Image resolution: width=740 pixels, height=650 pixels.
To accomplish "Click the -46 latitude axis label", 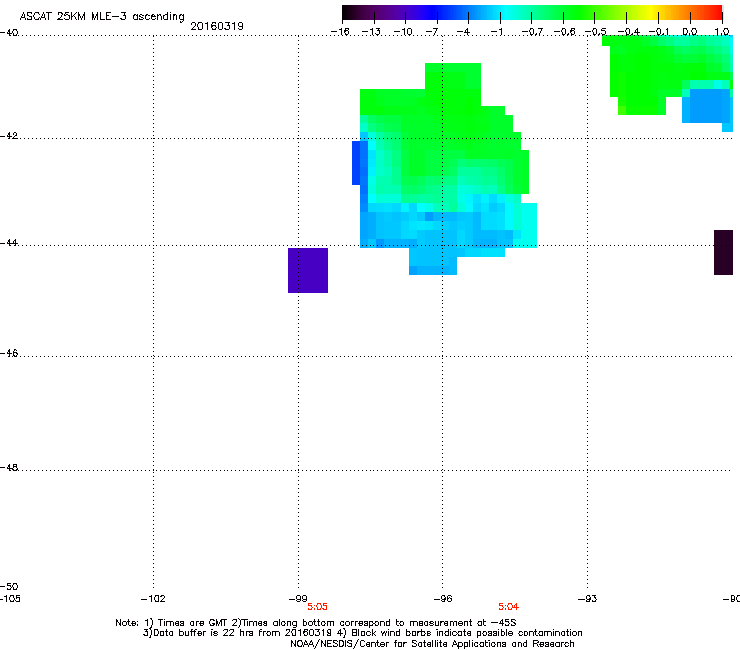I will click(9, 353).
